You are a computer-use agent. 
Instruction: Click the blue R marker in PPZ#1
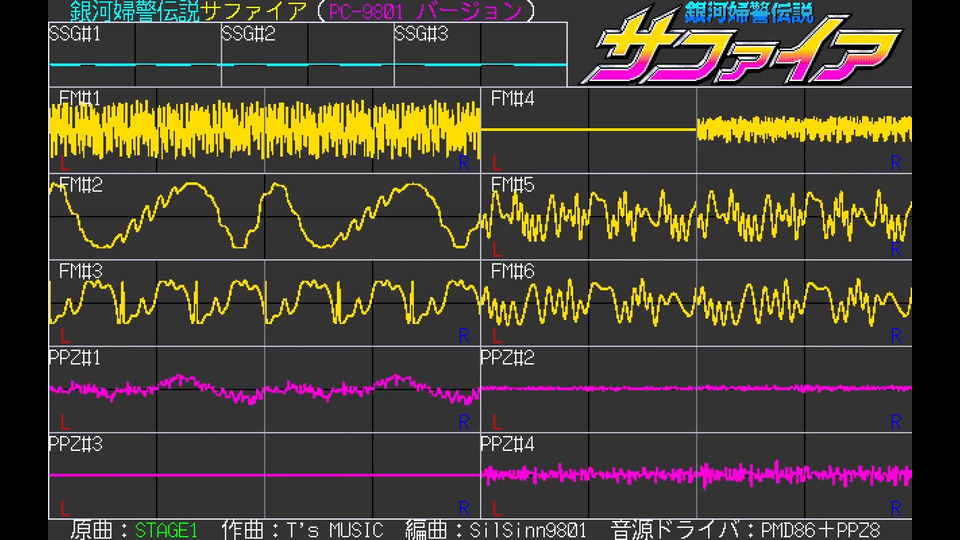pyautogui.click(x=464, y=422)
